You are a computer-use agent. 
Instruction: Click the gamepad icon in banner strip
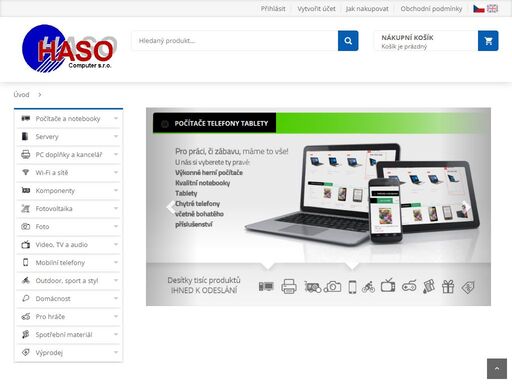pos(409,286)
